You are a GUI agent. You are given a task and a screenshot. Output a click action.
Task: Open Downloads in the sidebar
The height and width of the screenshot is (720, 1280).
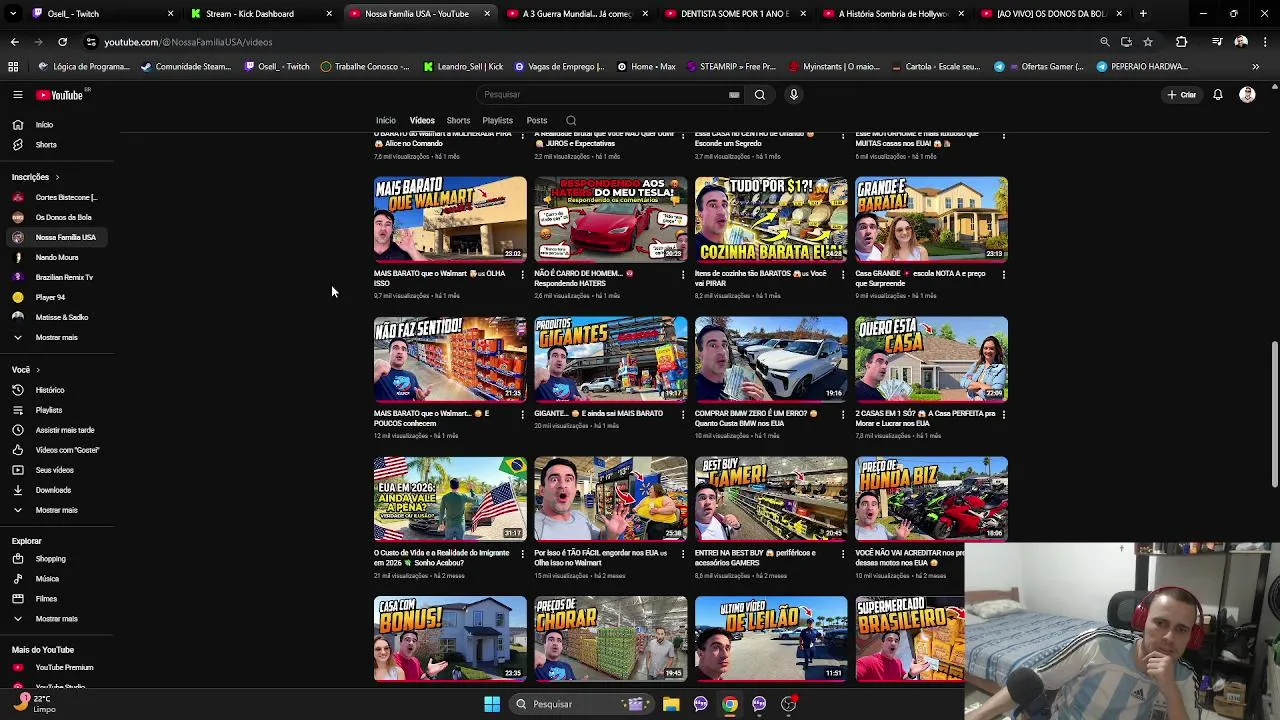[57, 490]
